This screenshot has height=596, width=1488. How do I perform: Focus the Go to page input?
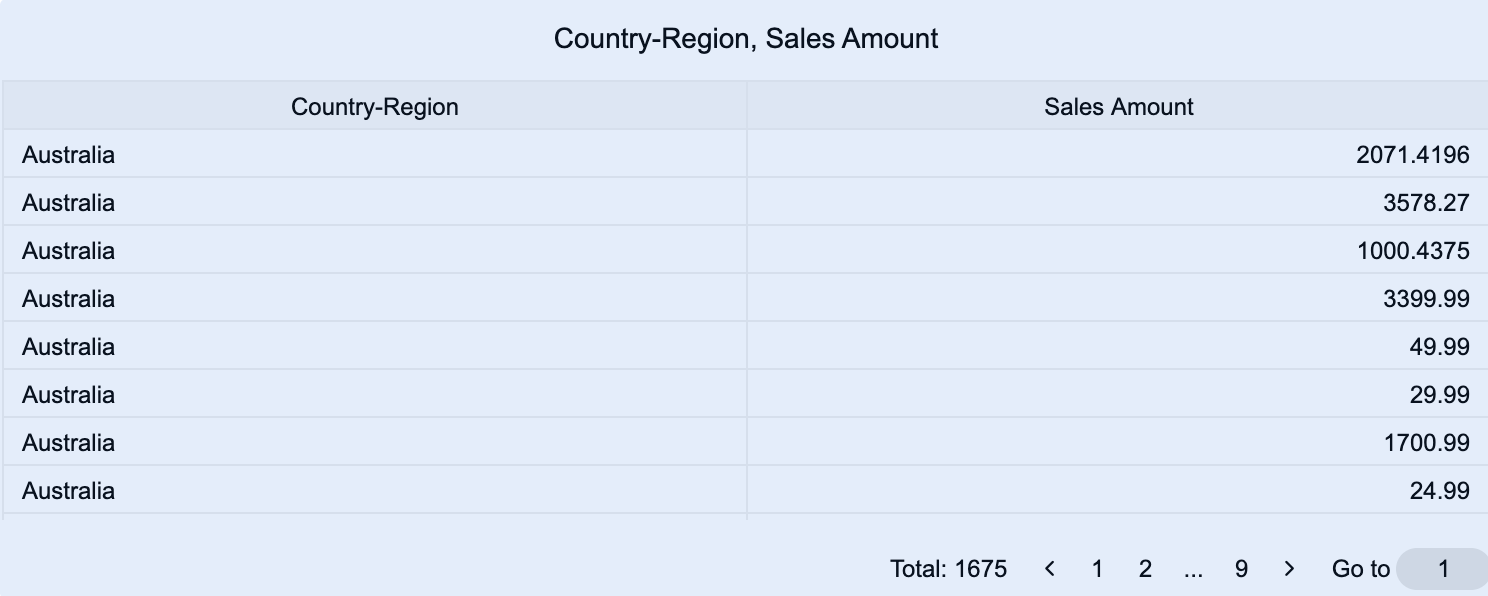(1442, 569)
